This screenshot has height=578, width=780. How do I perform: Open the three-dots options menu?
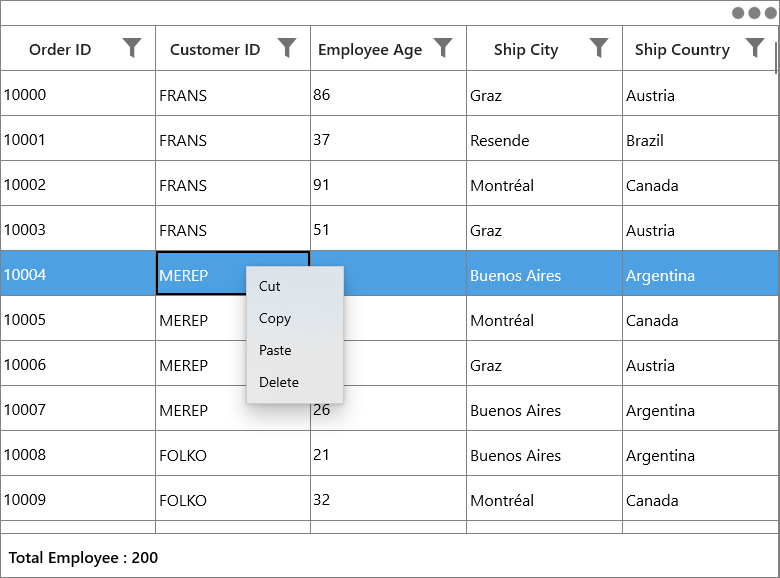754,13
